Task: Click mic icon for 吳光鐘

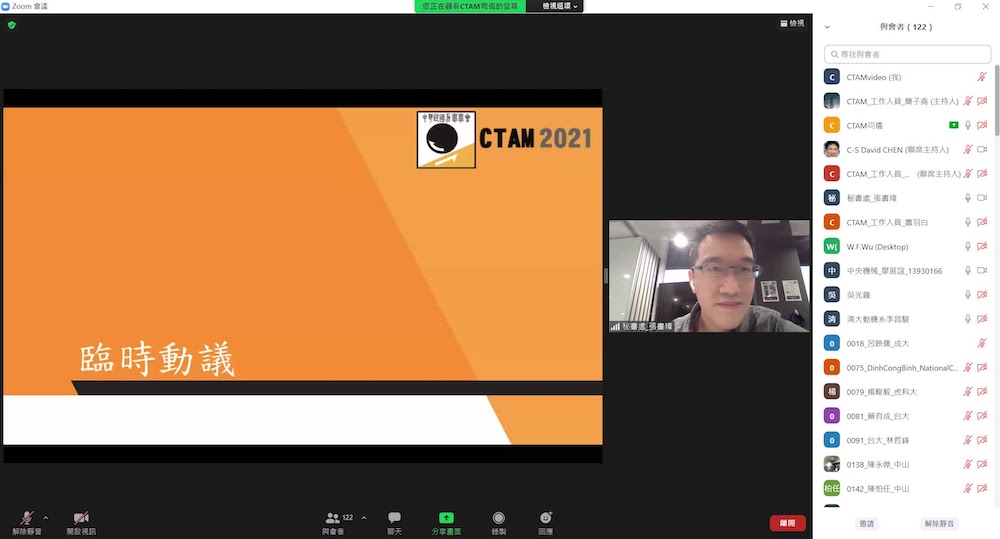Action: pos(967,295)
